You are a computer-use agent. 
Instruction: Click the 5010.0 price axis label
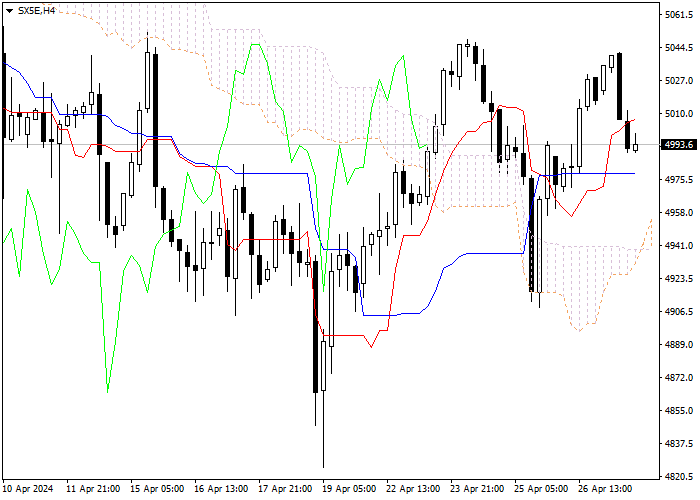pyautogui.click(x=679, y=114)
